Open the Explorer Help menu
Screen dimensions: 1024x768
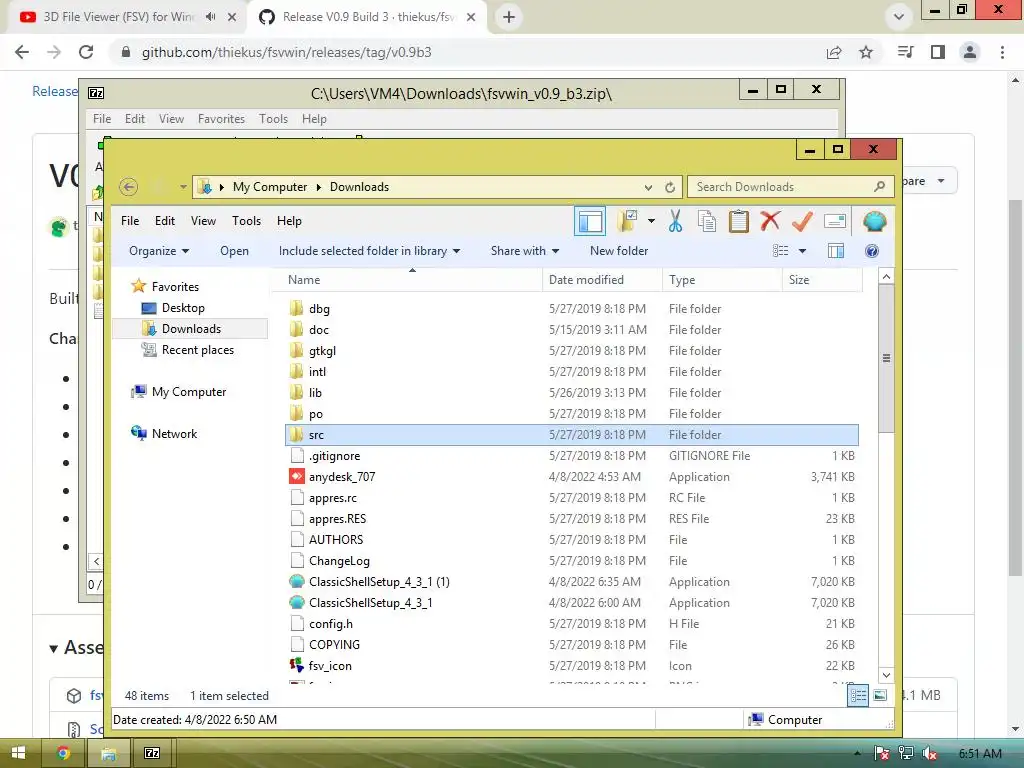click(x=289, y=221)
